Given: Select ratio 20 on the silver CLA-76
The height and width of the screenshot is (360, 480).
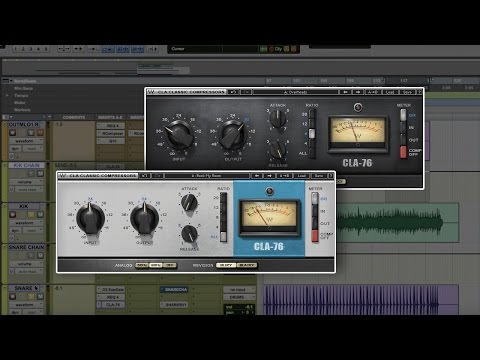Looking at the screenshot, I should [x=223, y=198].
